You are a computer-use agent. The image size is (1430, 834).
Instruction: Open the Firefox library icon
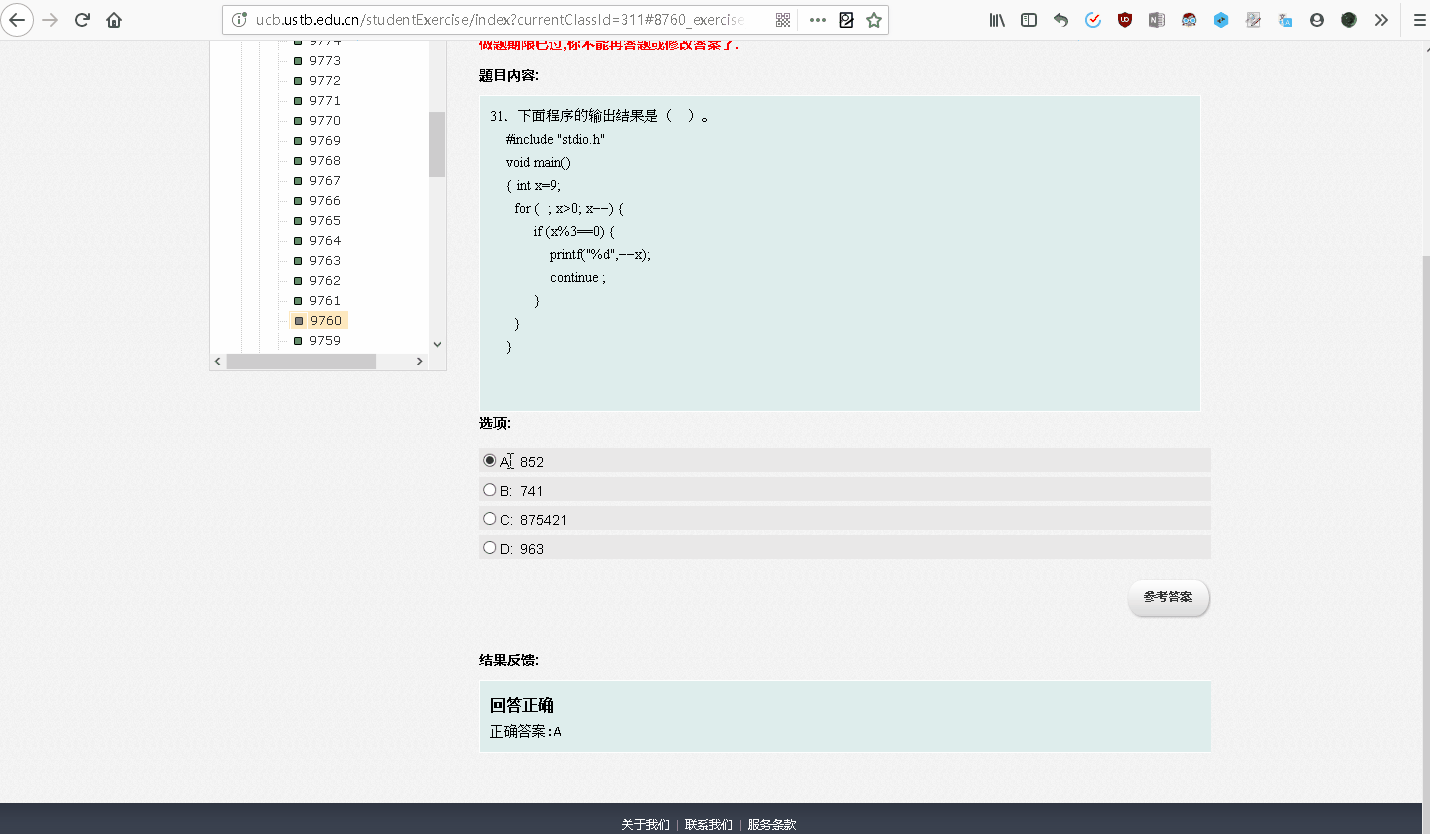tap(997, 20)
